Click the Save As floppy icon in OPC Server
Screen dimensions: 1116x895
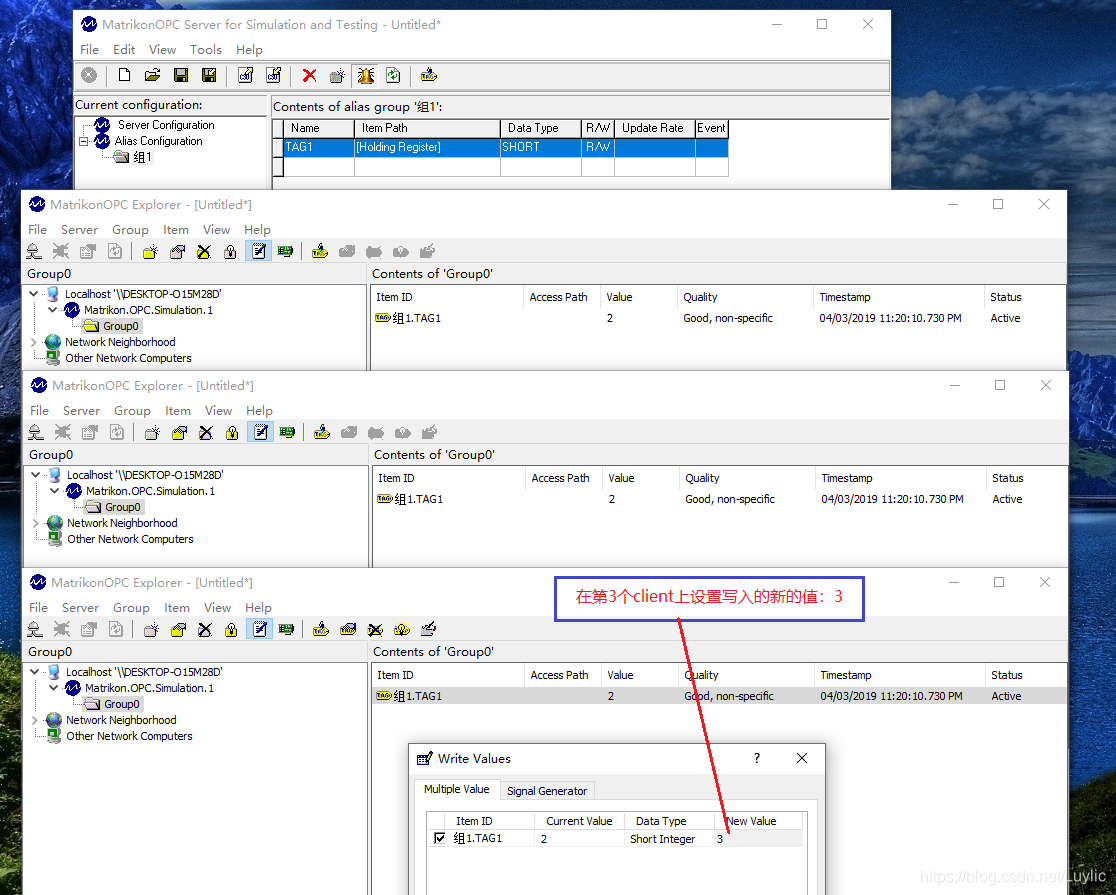tap(209, 75)
